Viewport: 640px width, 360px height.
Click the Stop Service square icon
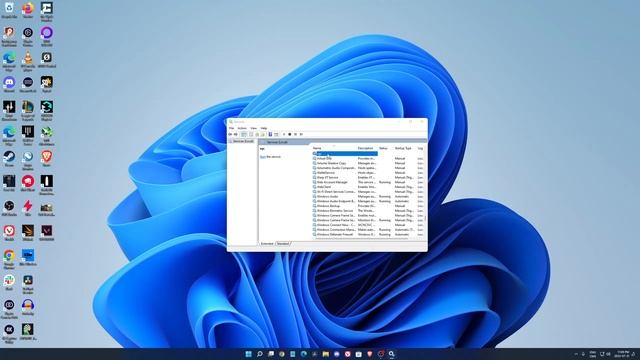290,134
